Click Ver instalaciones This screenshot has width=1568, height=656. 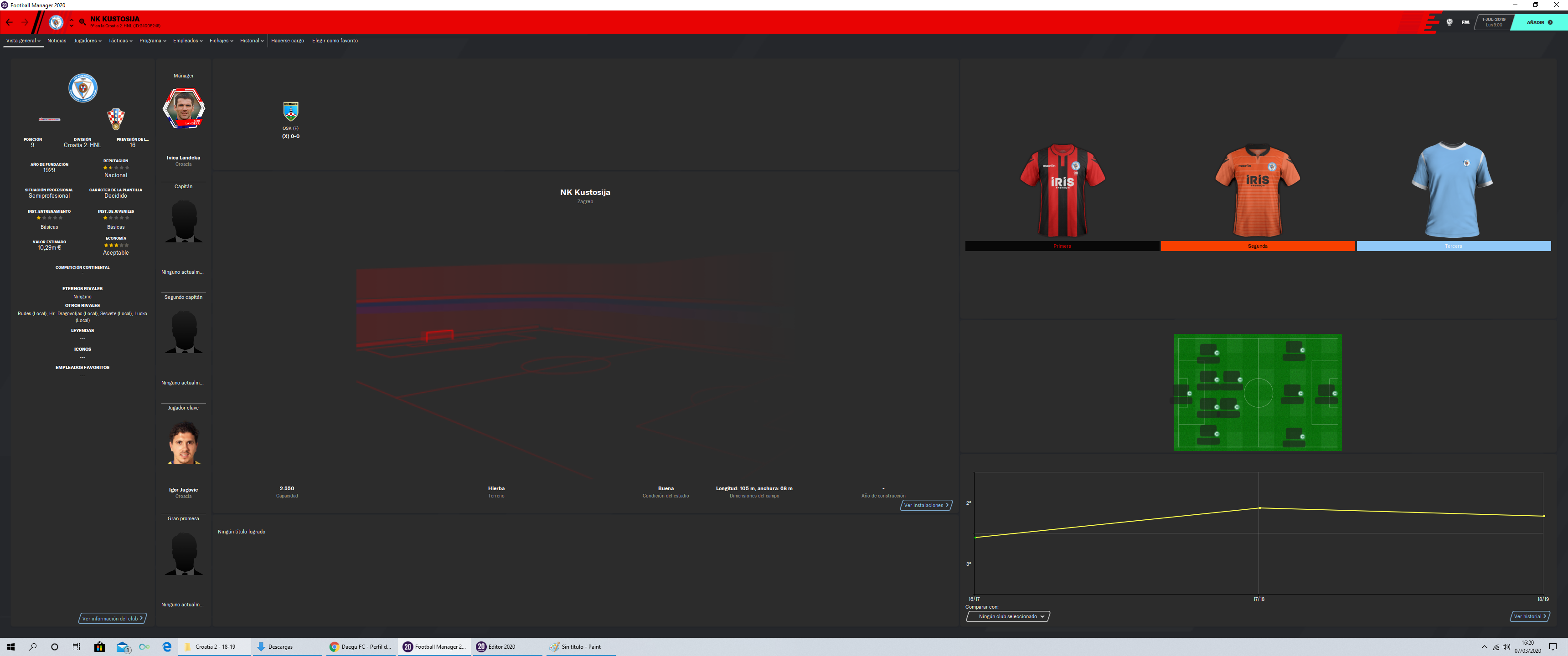pyautogui.click(x=926, y=505)
